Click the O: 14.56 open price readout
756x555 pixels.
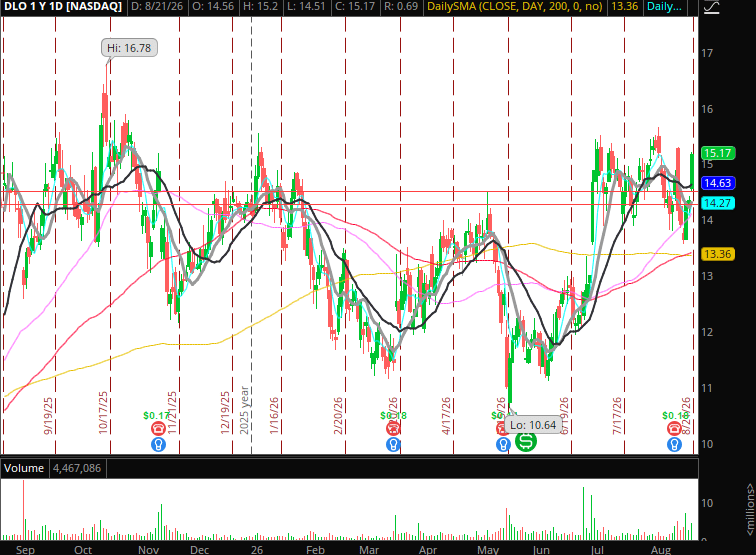pyautogui.click(x=213, y=7)
